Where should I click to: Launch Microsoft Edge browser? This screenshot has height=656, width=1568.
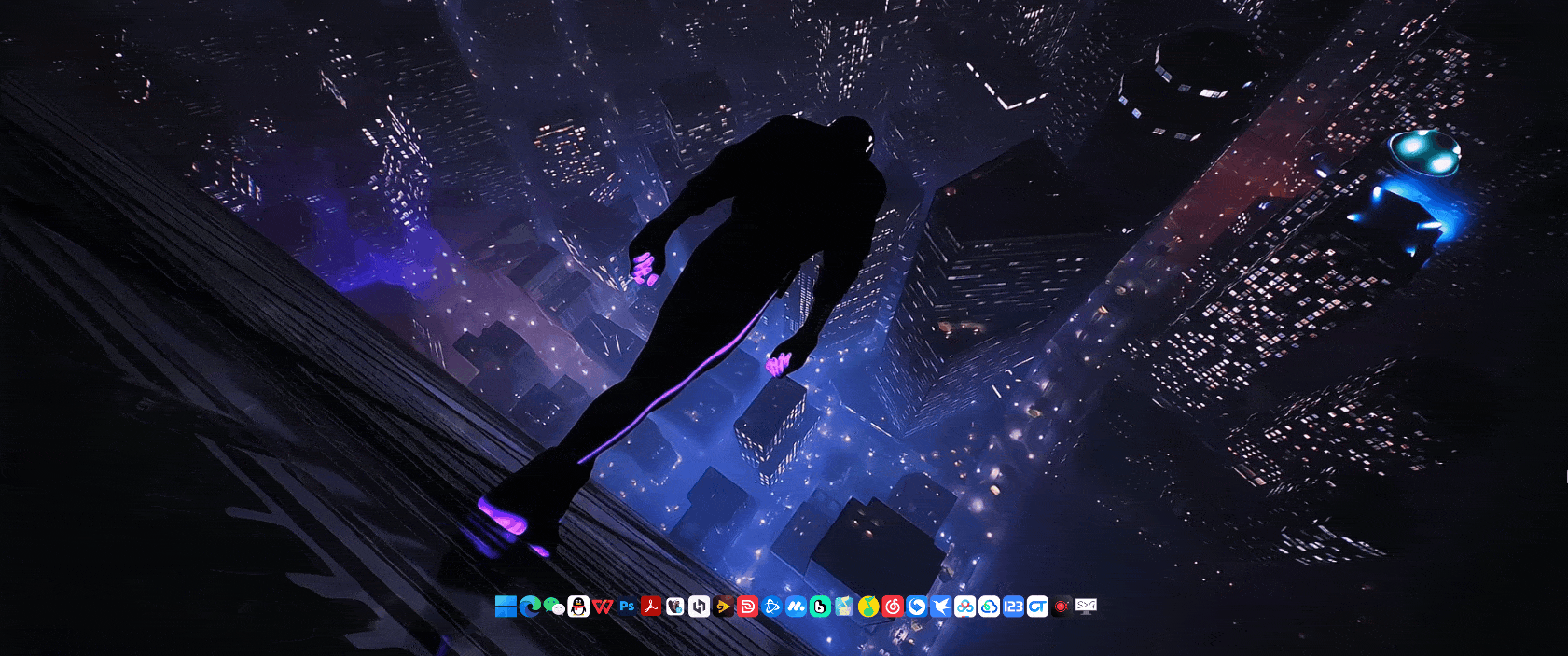click(530, 607)
